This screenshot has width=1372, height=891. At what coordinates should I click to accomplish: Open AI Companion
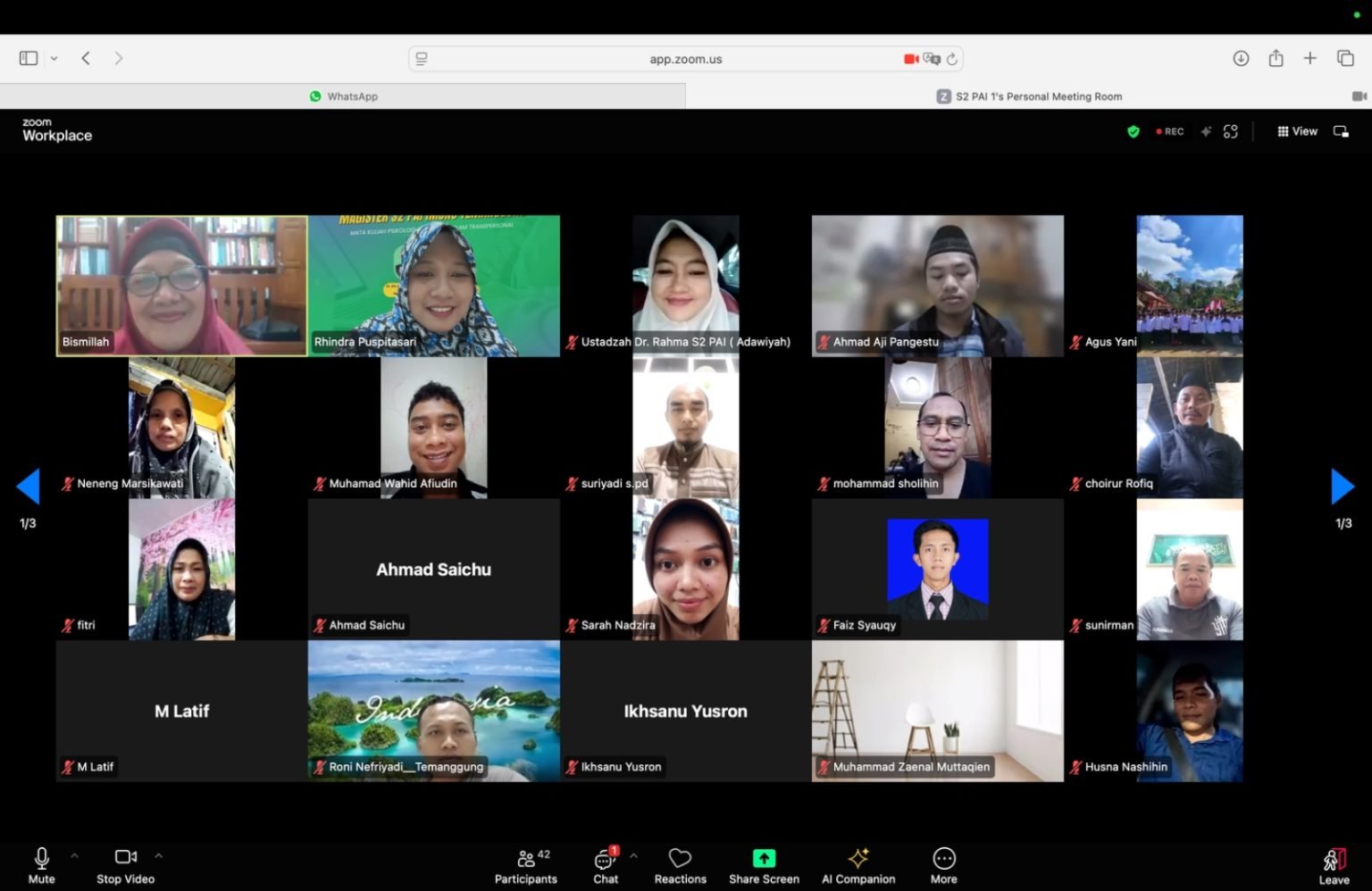point(857,865)
